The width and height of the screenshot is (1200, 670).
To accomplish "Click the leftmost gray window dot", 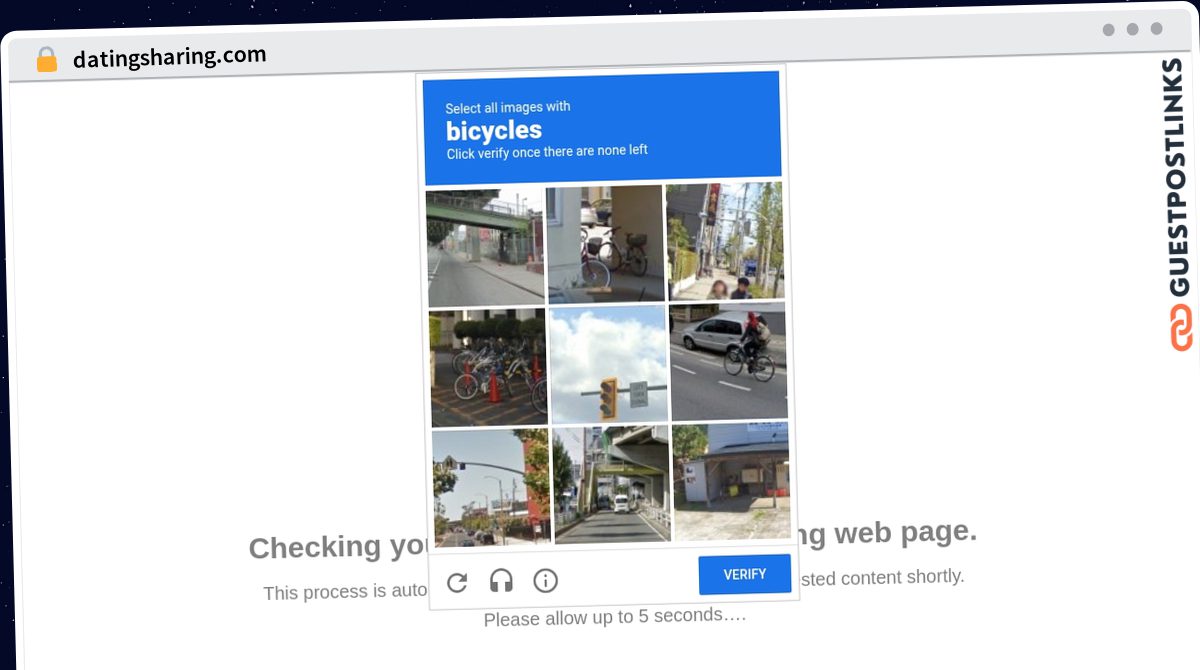I will click(x=1108, y=30).
